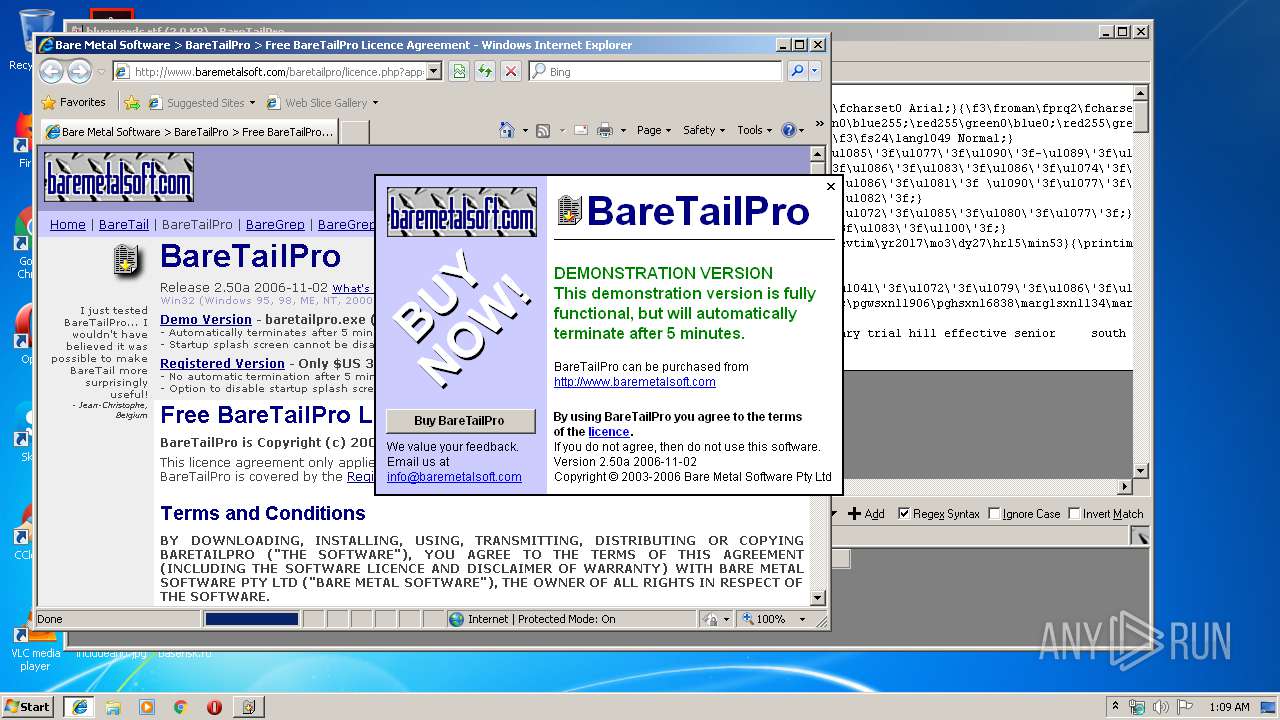Open the licence link in dialog

tap(609, 432)
